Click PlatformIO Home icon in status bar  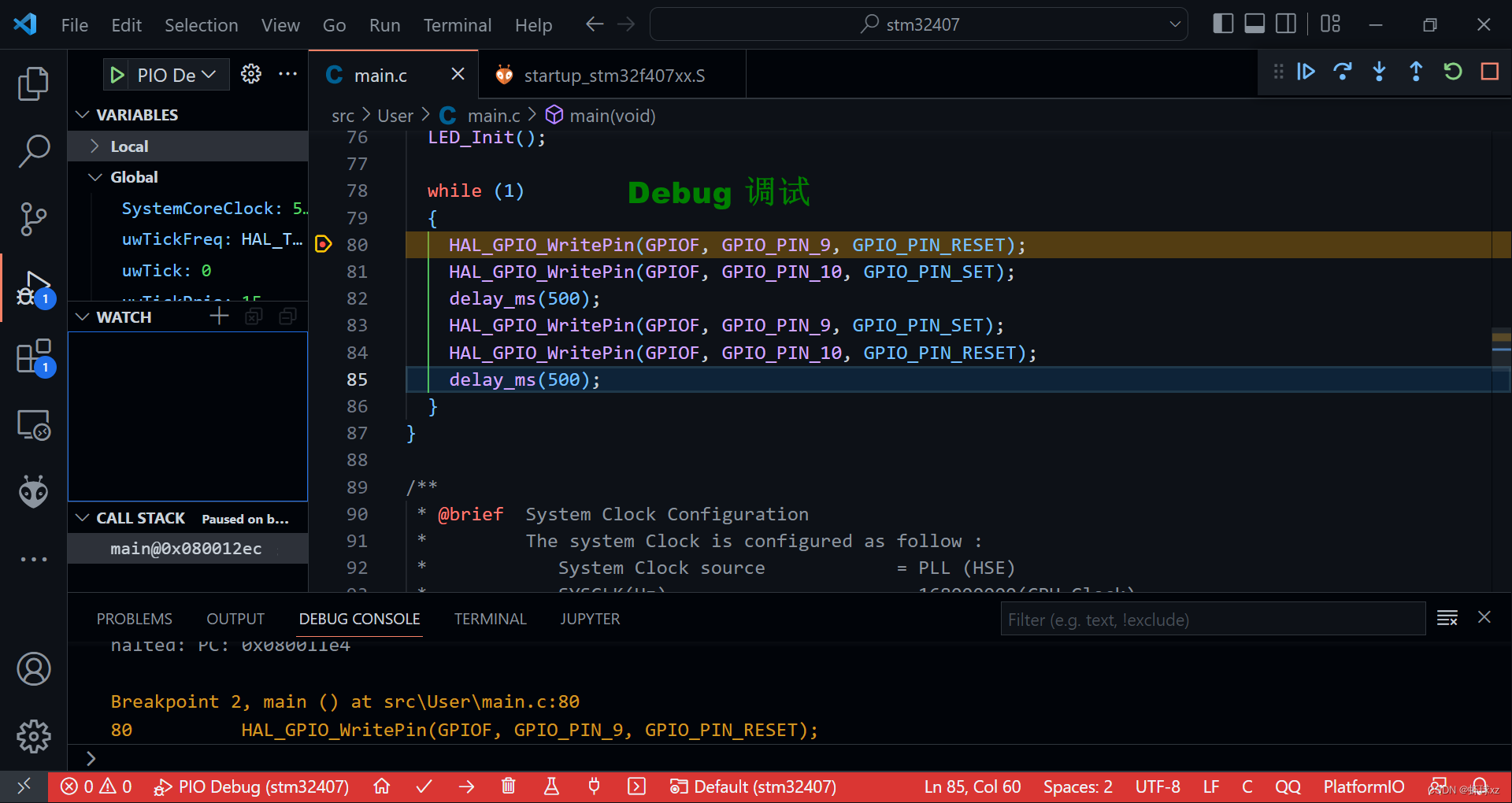(382, 786)
